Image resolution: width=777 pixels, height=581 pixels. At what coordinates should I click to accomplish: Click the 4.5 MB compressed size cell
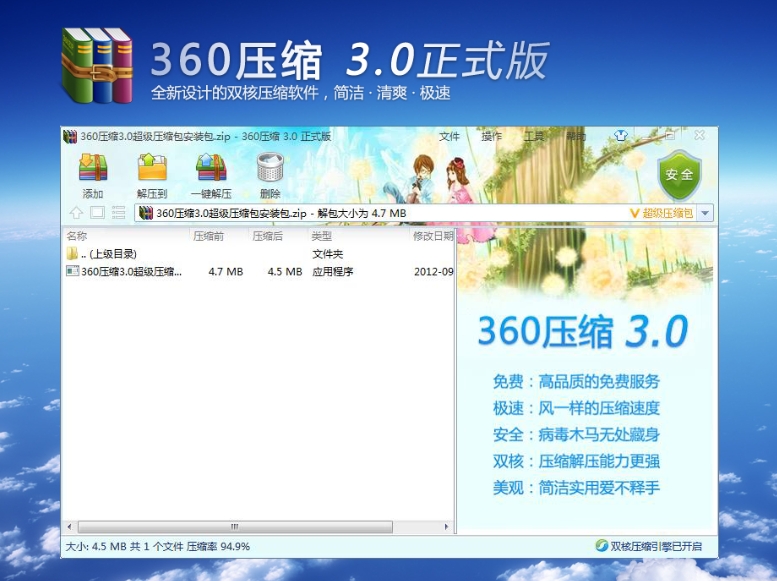[x=285, y=272]
